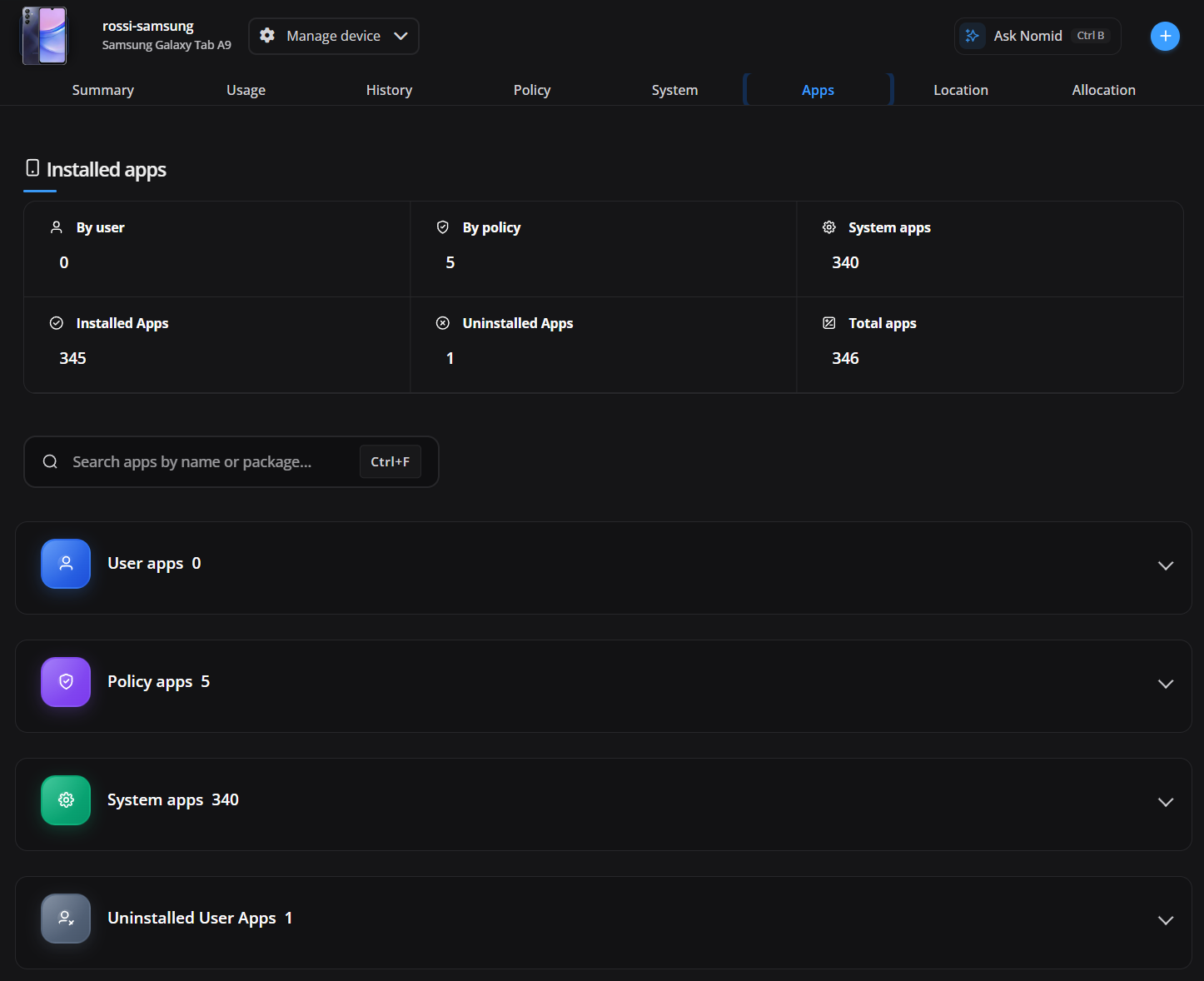This screenshot has height=981, width=1204.
Task: Focus the search apps input field
Action: 231,461
